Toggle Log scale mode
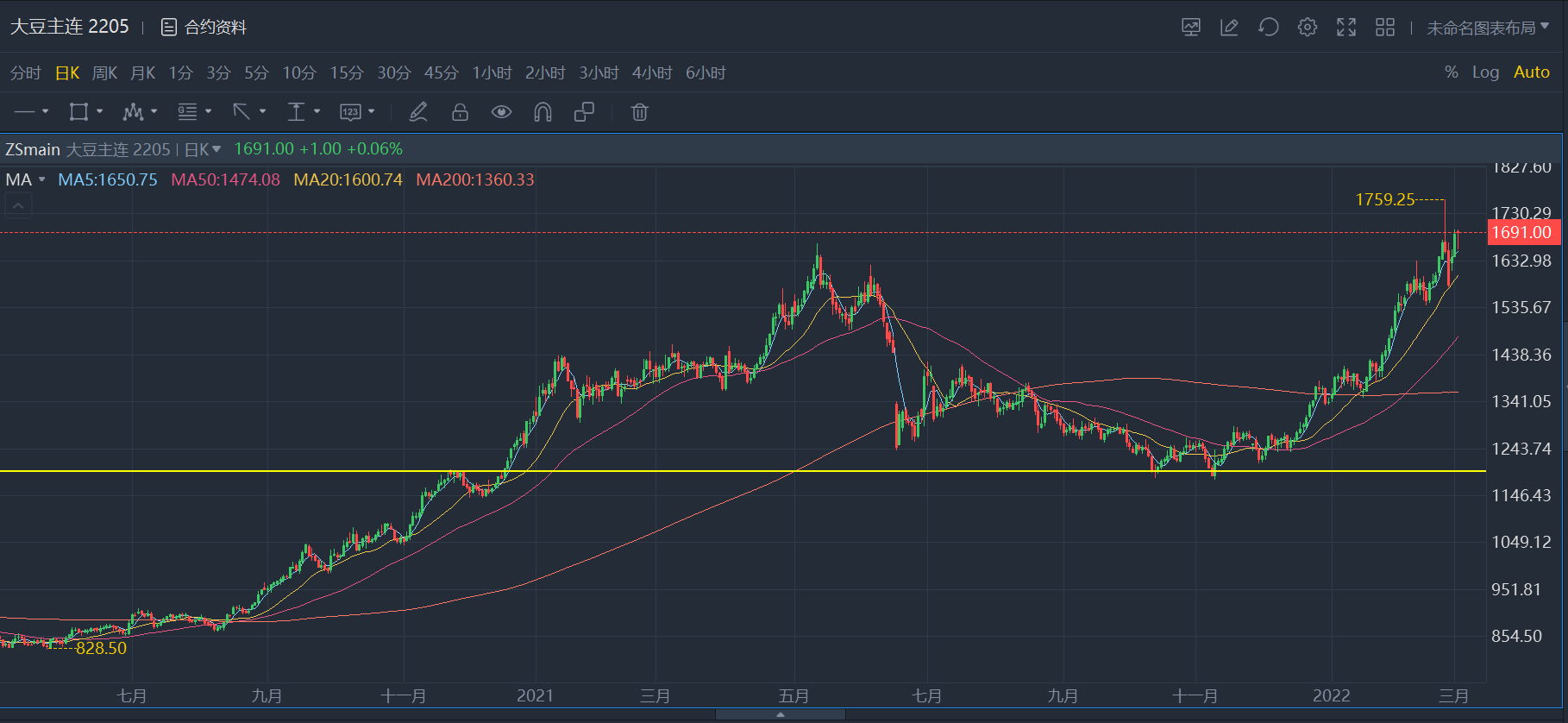Viewport: 1568px width, 723px height. click(x=1485, y=72)
